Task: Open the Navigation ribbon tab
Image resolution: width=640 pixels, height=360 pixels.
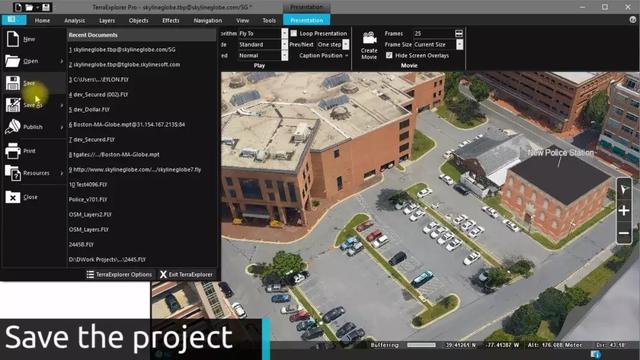Action: tap(208, 20)
